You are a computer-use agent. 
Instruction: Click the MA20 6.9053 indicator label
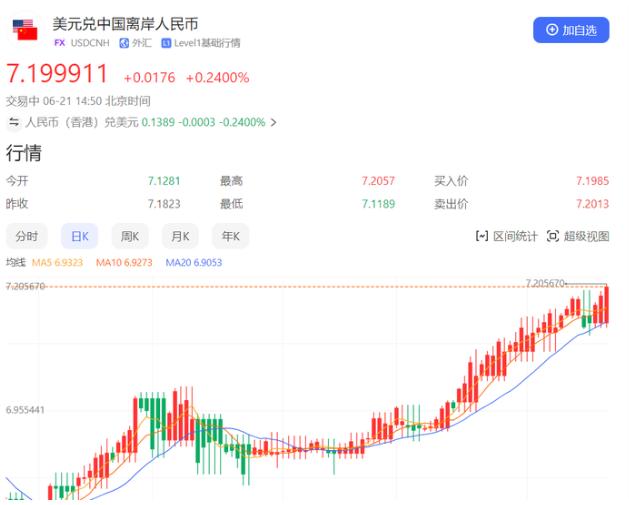point(194,263)
